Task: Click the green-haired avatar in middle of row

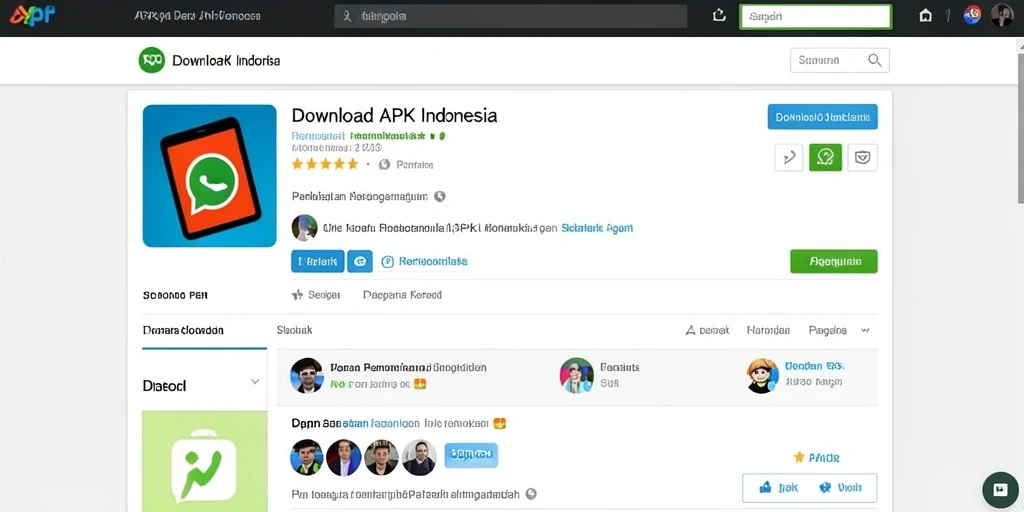Action: click(x=577, y=375)
